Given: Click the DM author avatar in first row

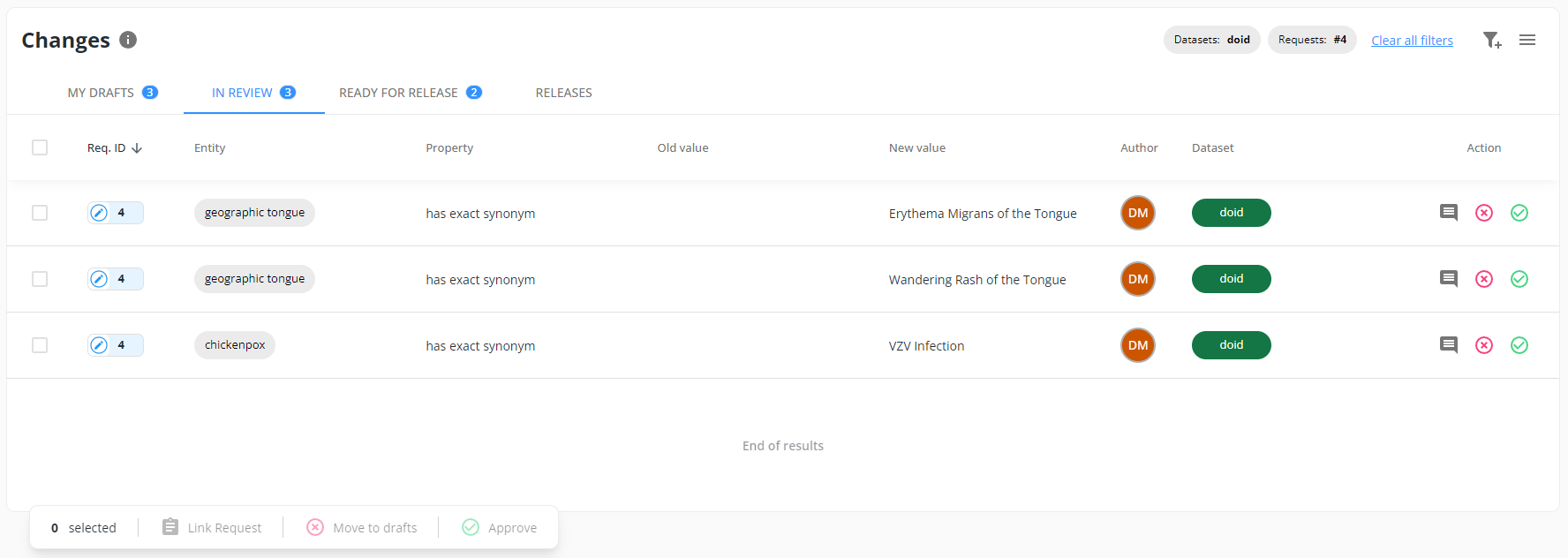Looking at the screenshot, I should click(1137, 213).
